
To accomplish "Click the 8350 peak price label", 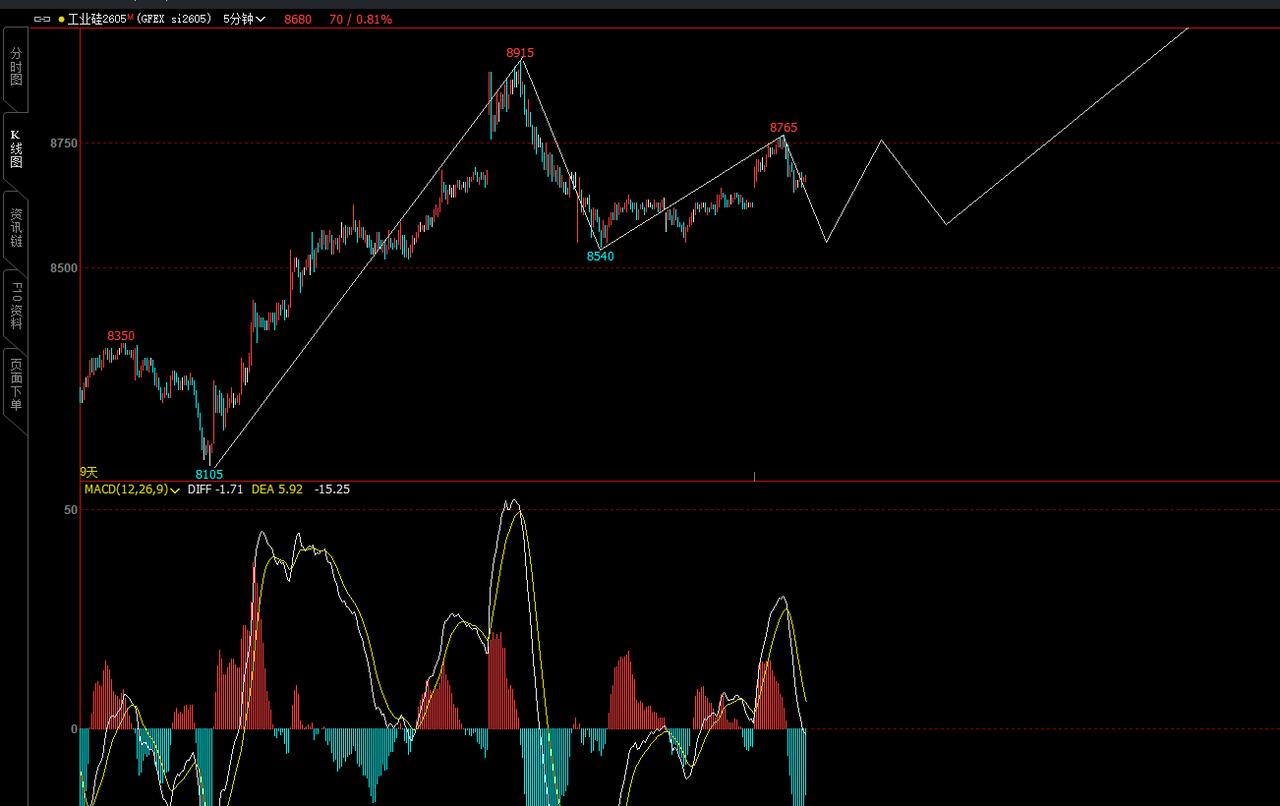I will click(x=121, y=336).
